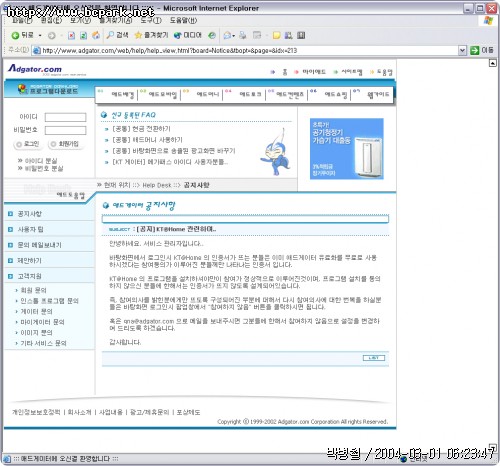
Task: Open the Back button history dropdown arrow
Action: pyautogui.click(x=40, y=35)
